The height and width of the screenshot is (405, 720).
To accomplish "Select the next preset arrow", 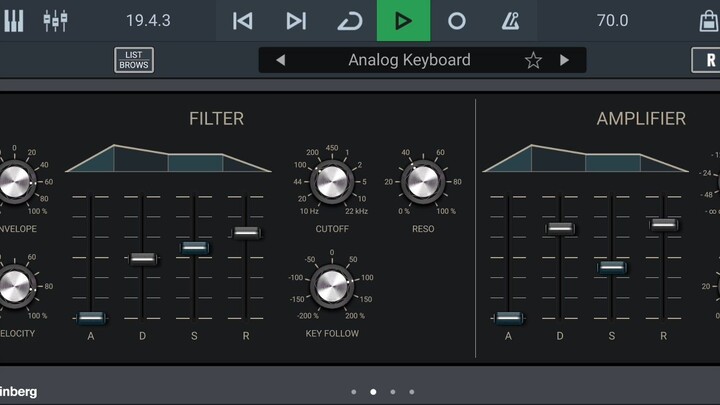I will click(564, 60).
